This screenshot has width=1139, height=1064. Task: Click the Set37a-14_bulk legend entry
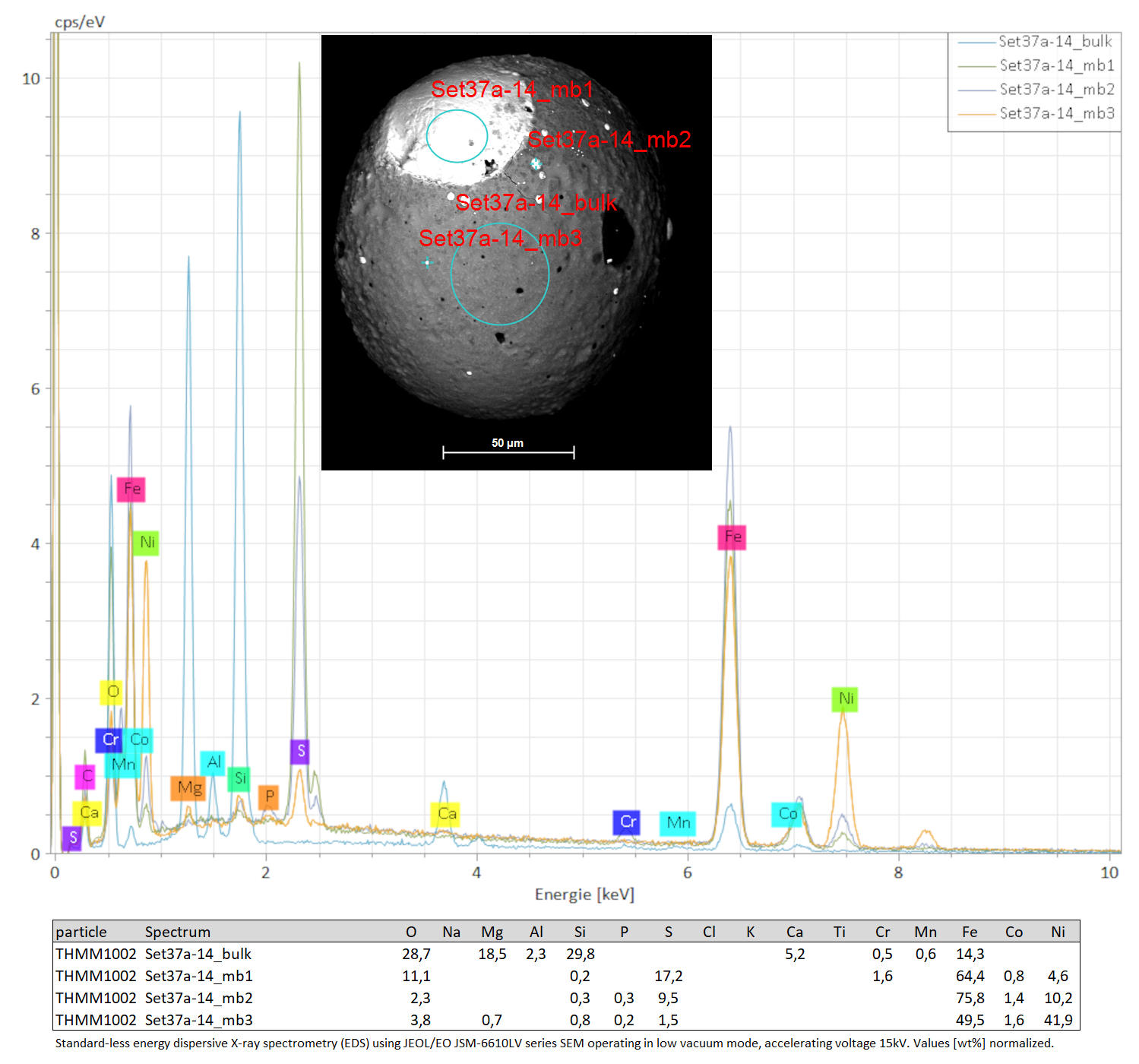click(1035, 42)
